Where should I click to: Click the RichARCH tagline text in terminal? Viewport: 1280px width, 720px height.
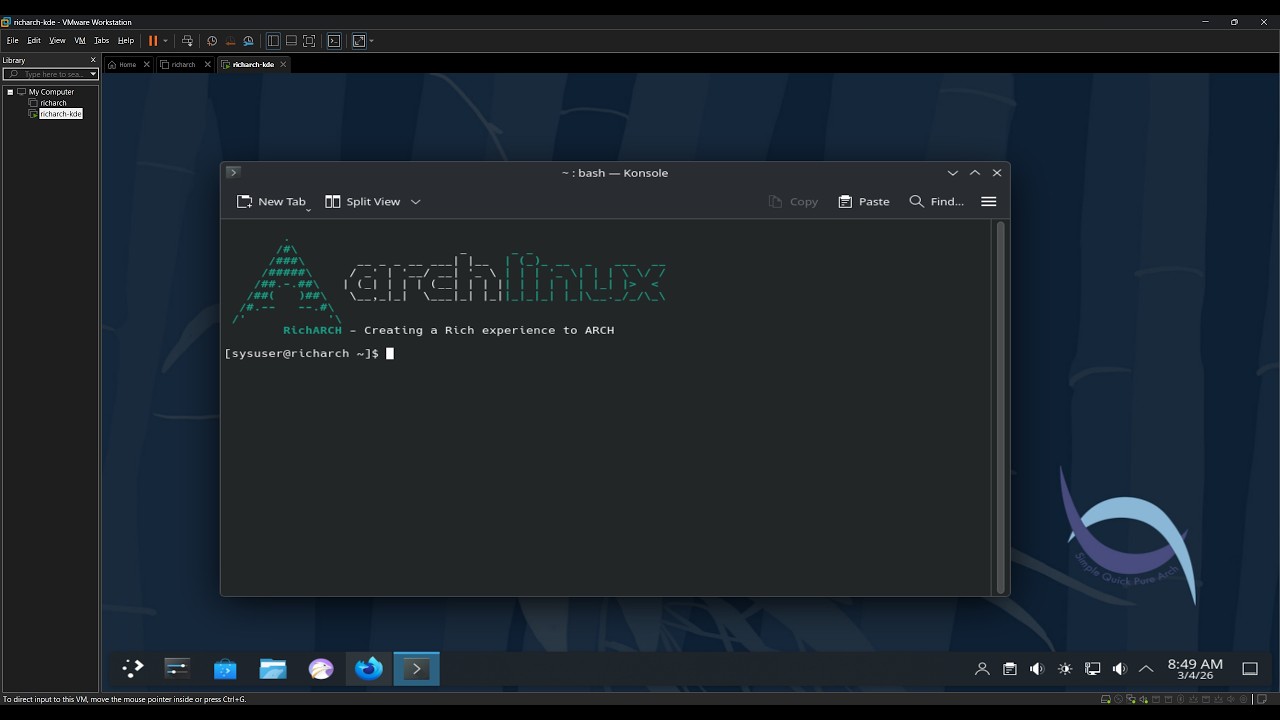click(449, 330)
